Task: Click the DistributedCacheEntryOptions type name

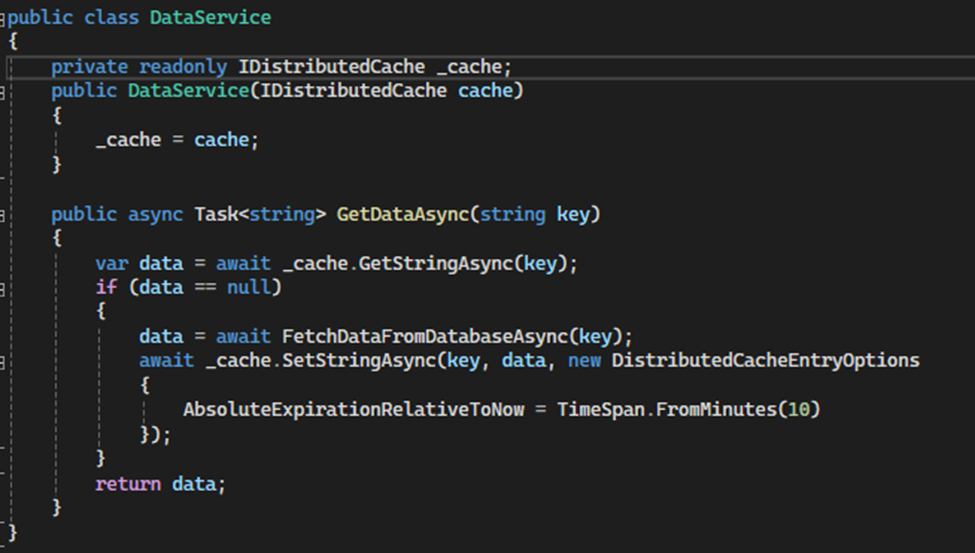Action: point(765,361)
